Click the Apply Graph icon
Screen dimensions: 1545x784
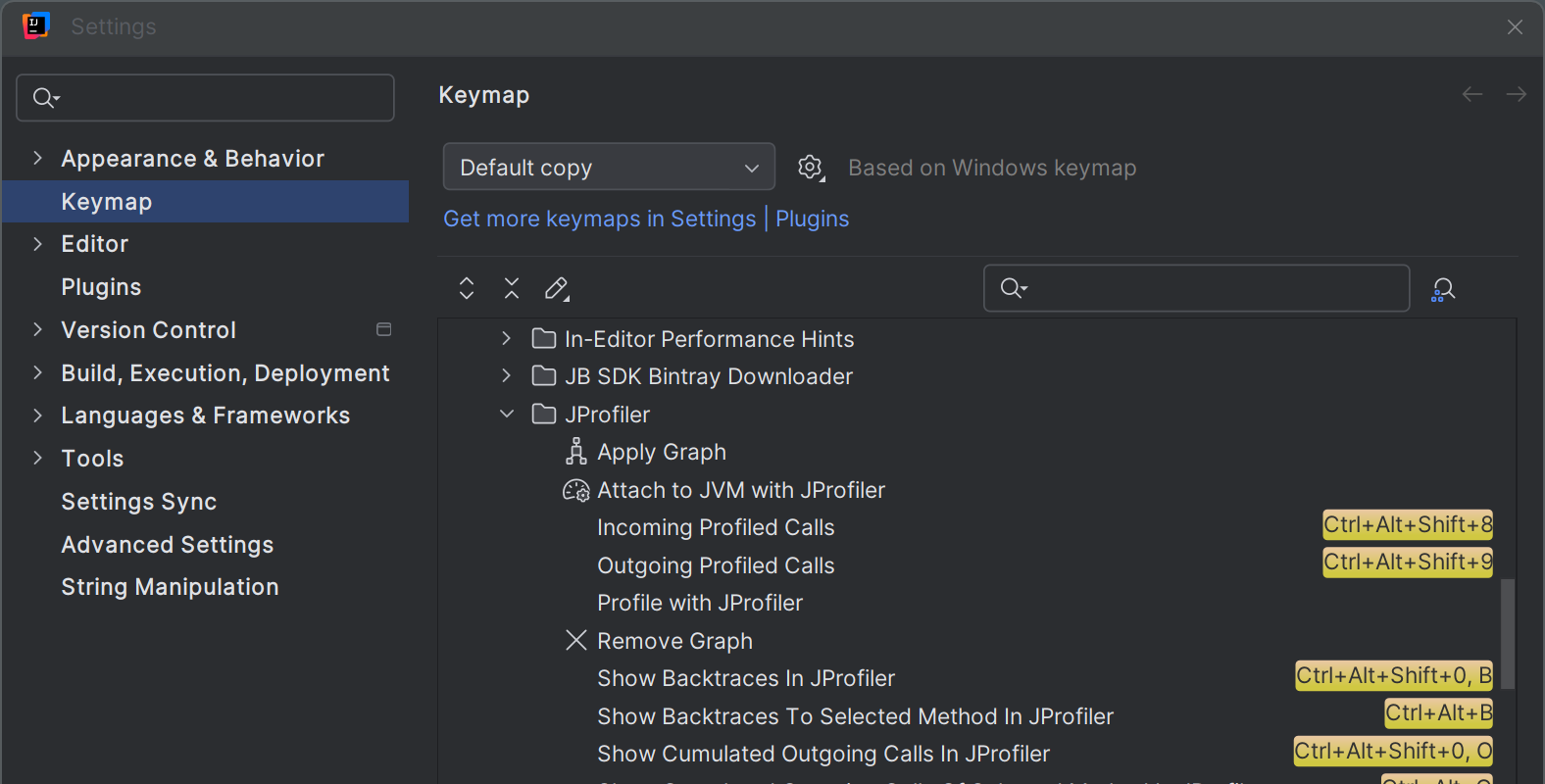point(576,452)
